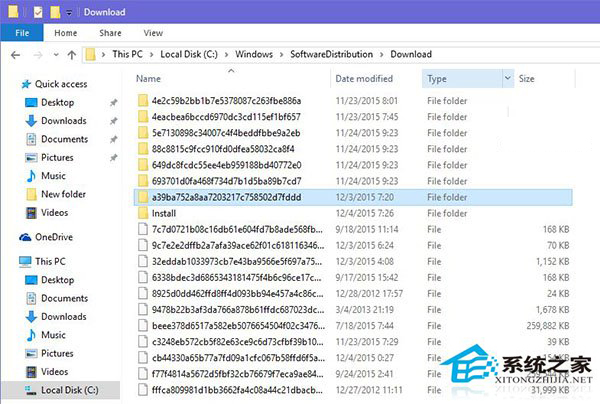Open New folder in navigation pane
600x404 pixels.
63,194
